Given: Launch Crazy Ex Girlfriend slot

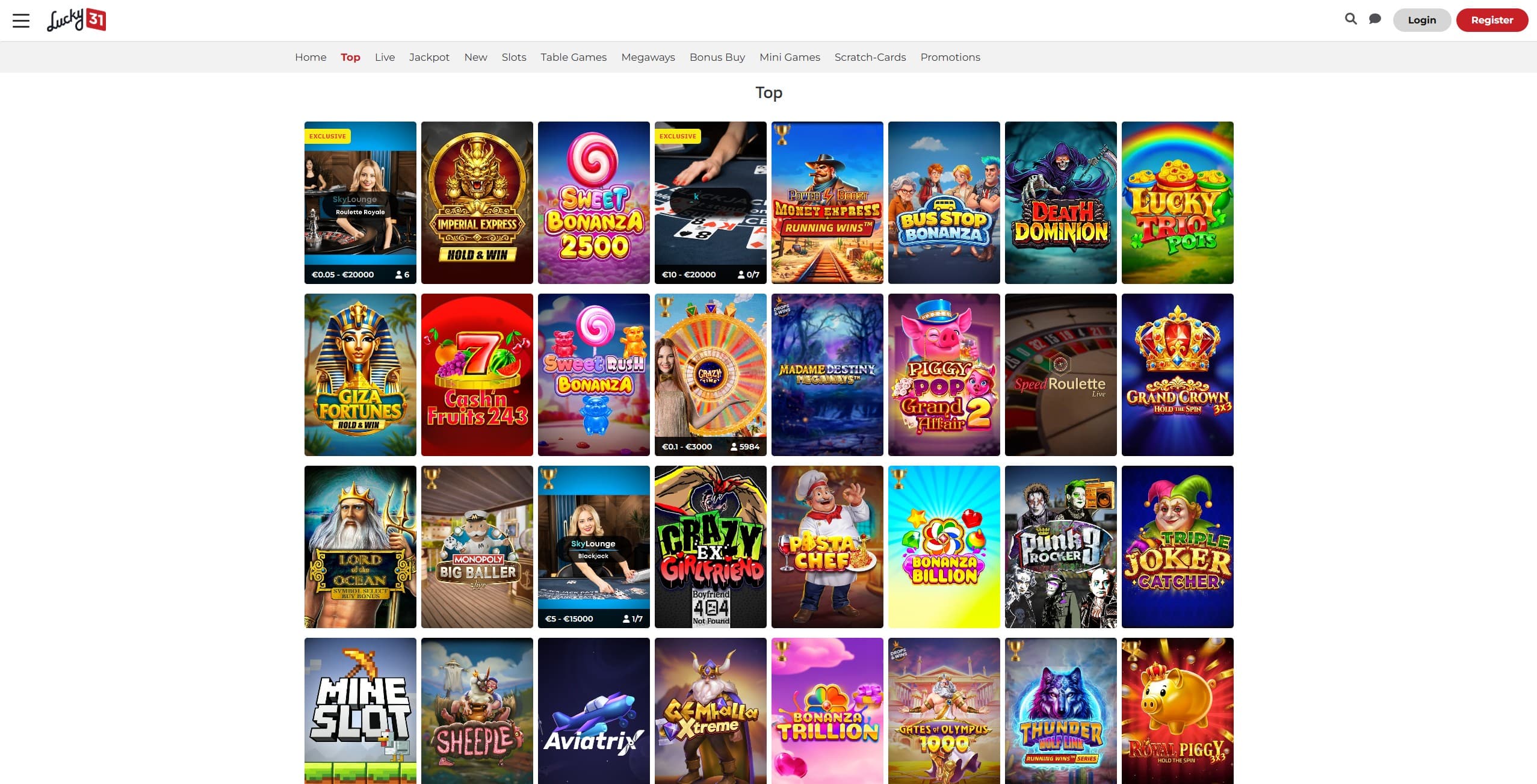Looking at the screenshot, I should (x=711, y=547).
